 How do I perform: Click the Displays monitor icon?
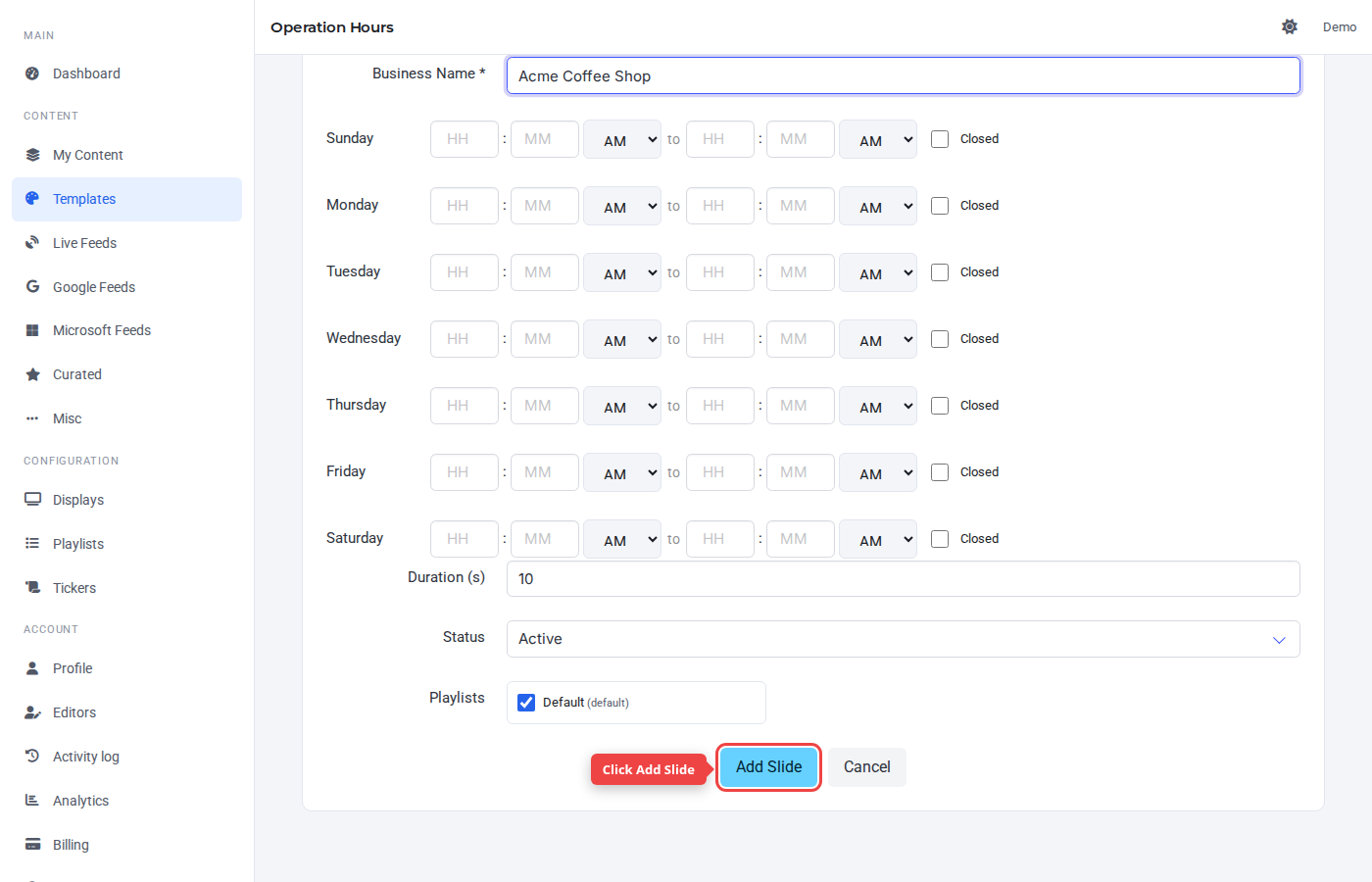pos(32,500)
